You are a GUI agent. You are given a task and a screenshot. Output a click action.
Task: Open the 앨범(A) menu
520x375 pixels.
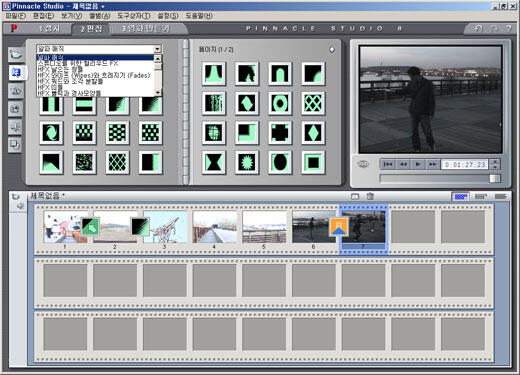[x=100, y=16]
